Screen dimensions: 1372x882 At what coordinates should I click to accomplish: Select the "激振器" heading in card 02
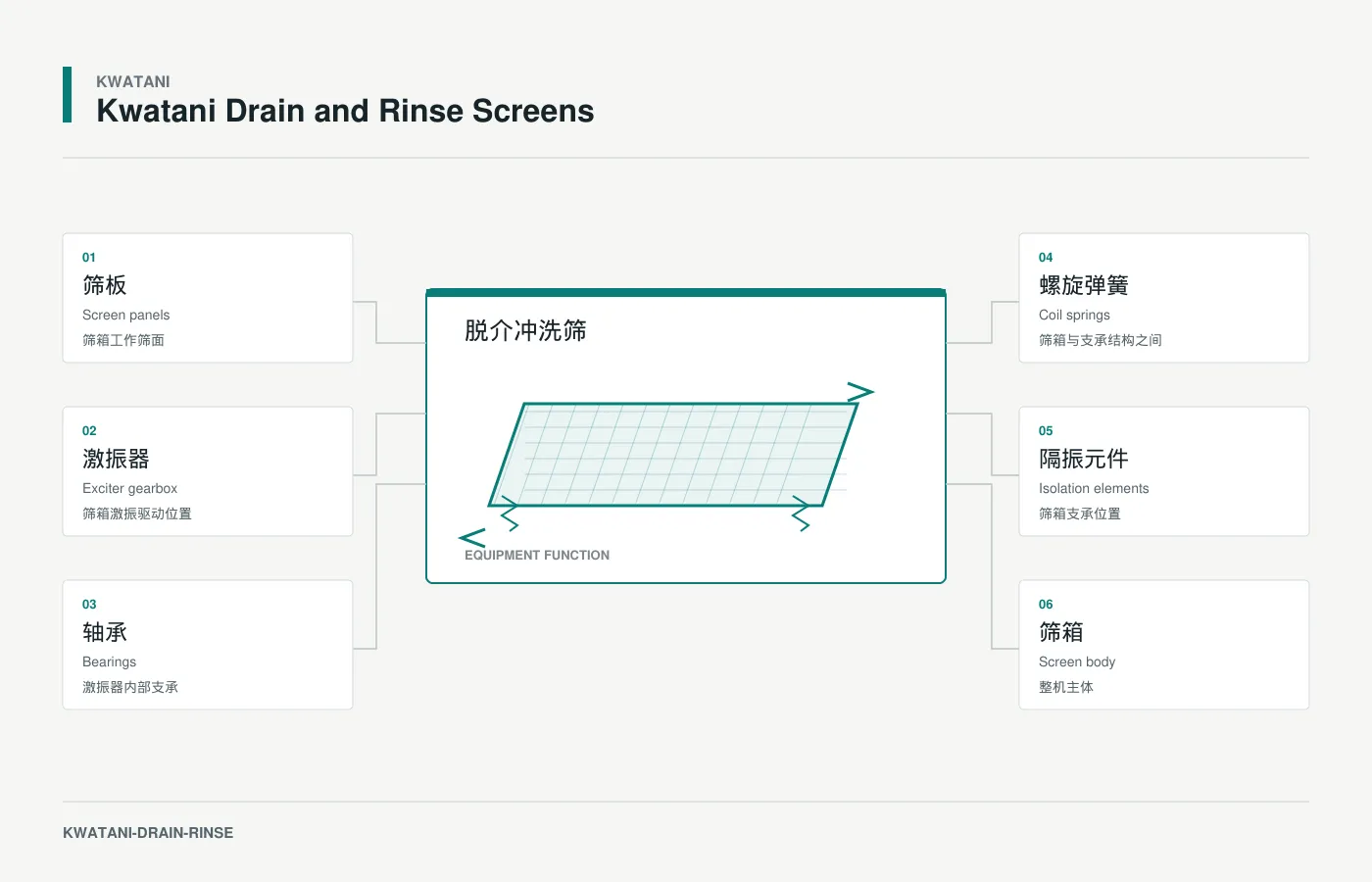116,459
